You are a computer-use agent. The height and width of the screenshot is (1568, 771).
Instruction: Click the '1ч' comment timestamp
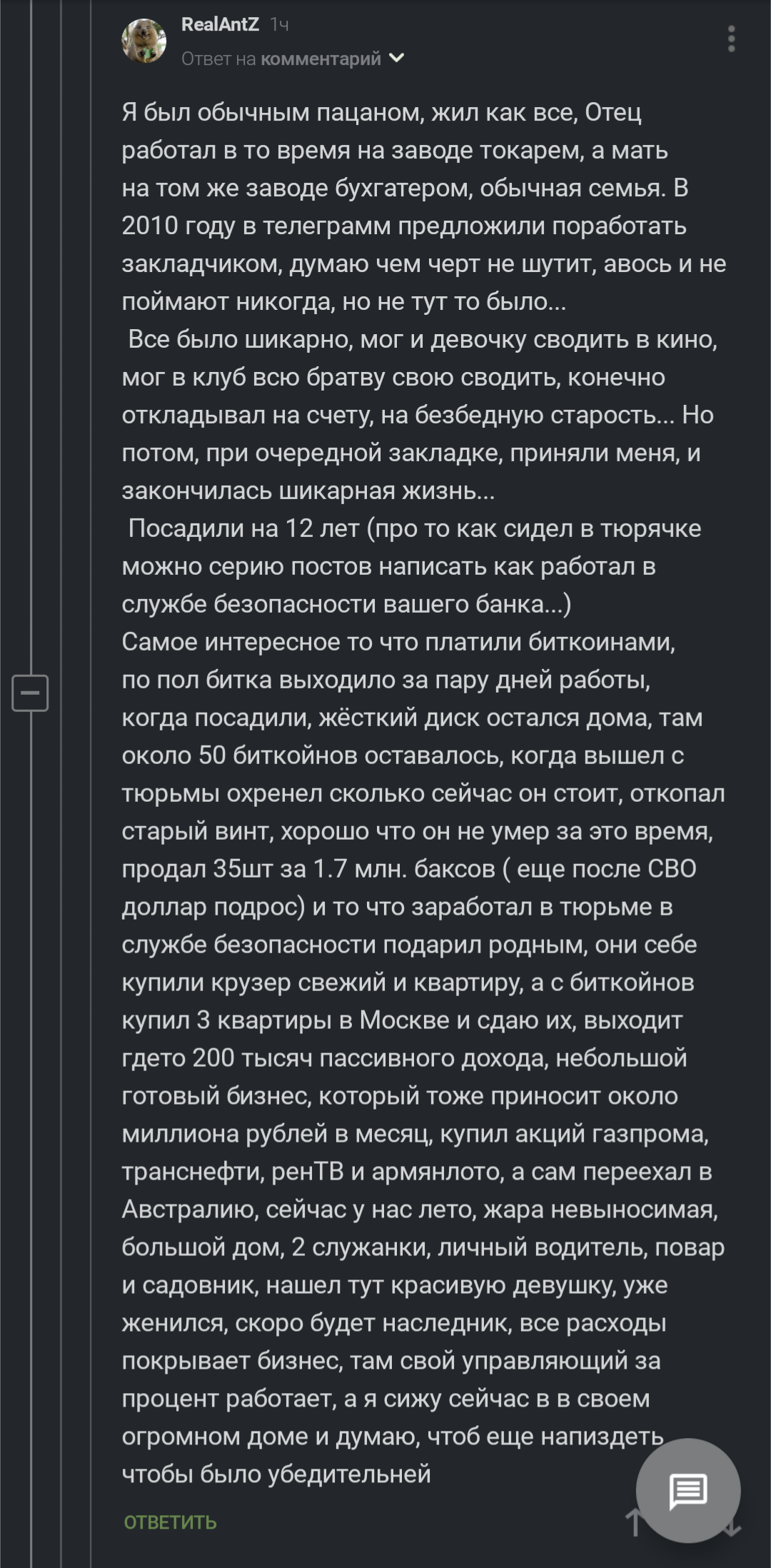point(279,25)
